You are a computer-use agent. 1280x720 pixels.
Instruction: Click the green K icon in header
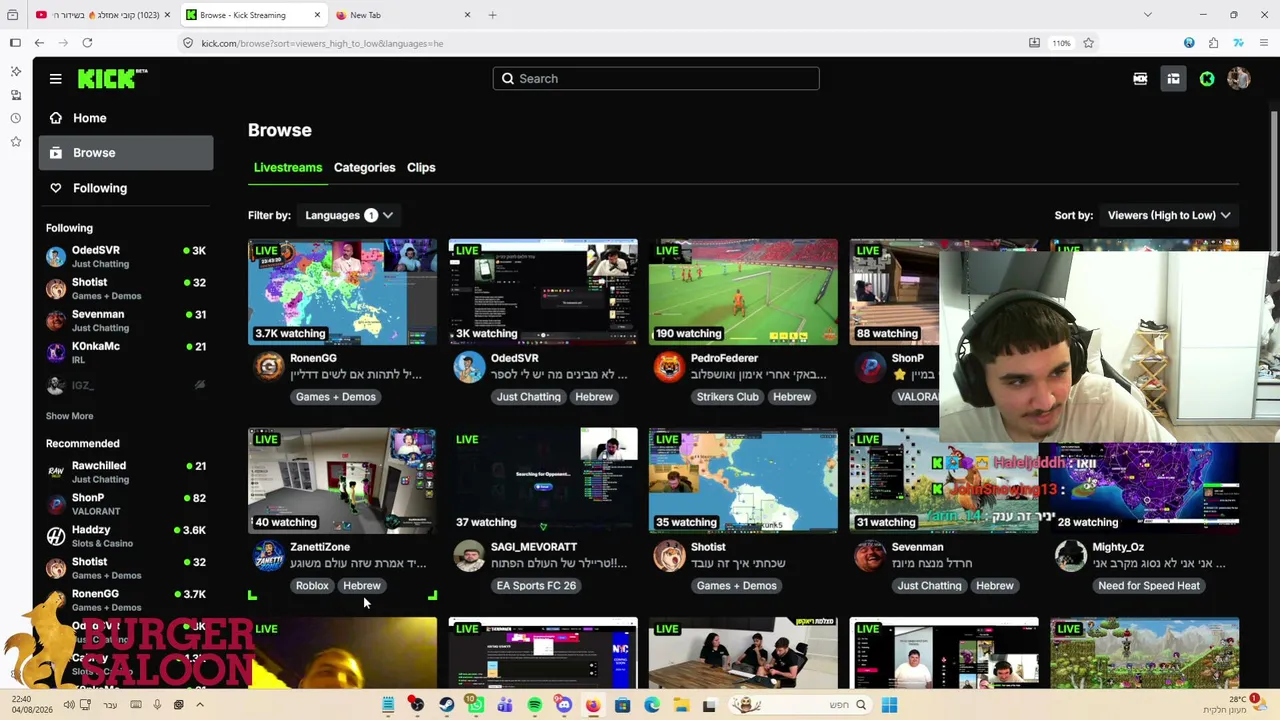[1207, 79]
